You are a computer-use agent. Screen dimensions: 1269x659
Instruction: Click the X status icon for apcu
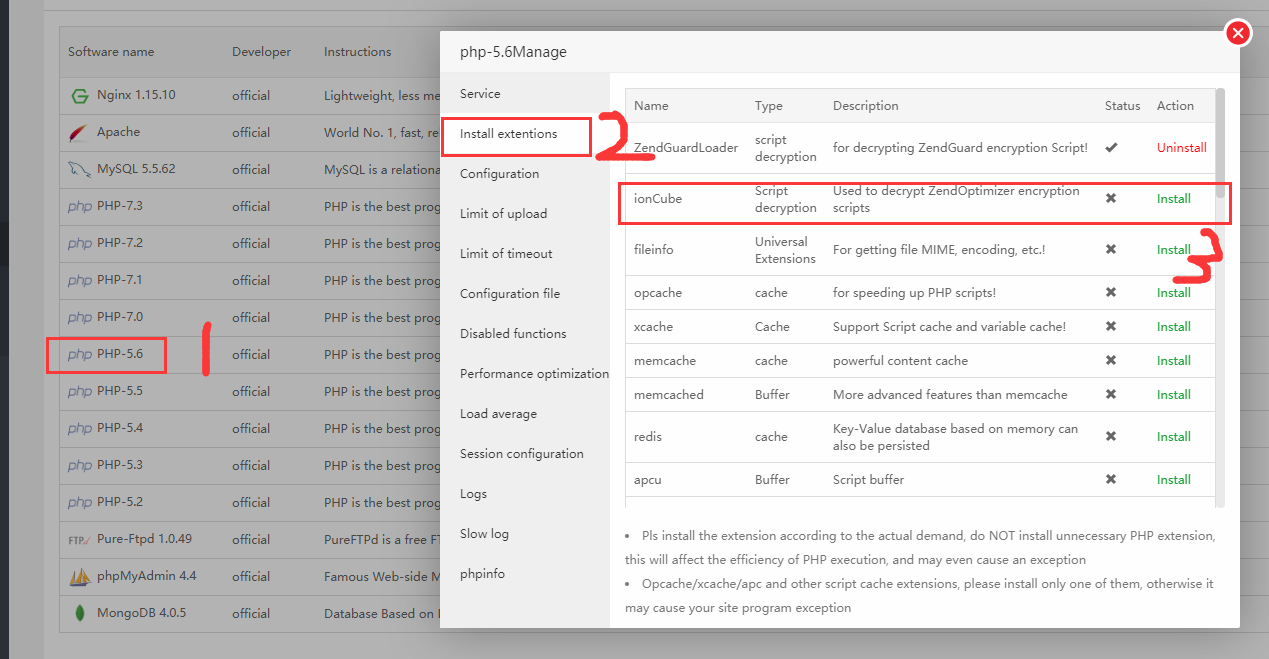(x=1111, y=480)
